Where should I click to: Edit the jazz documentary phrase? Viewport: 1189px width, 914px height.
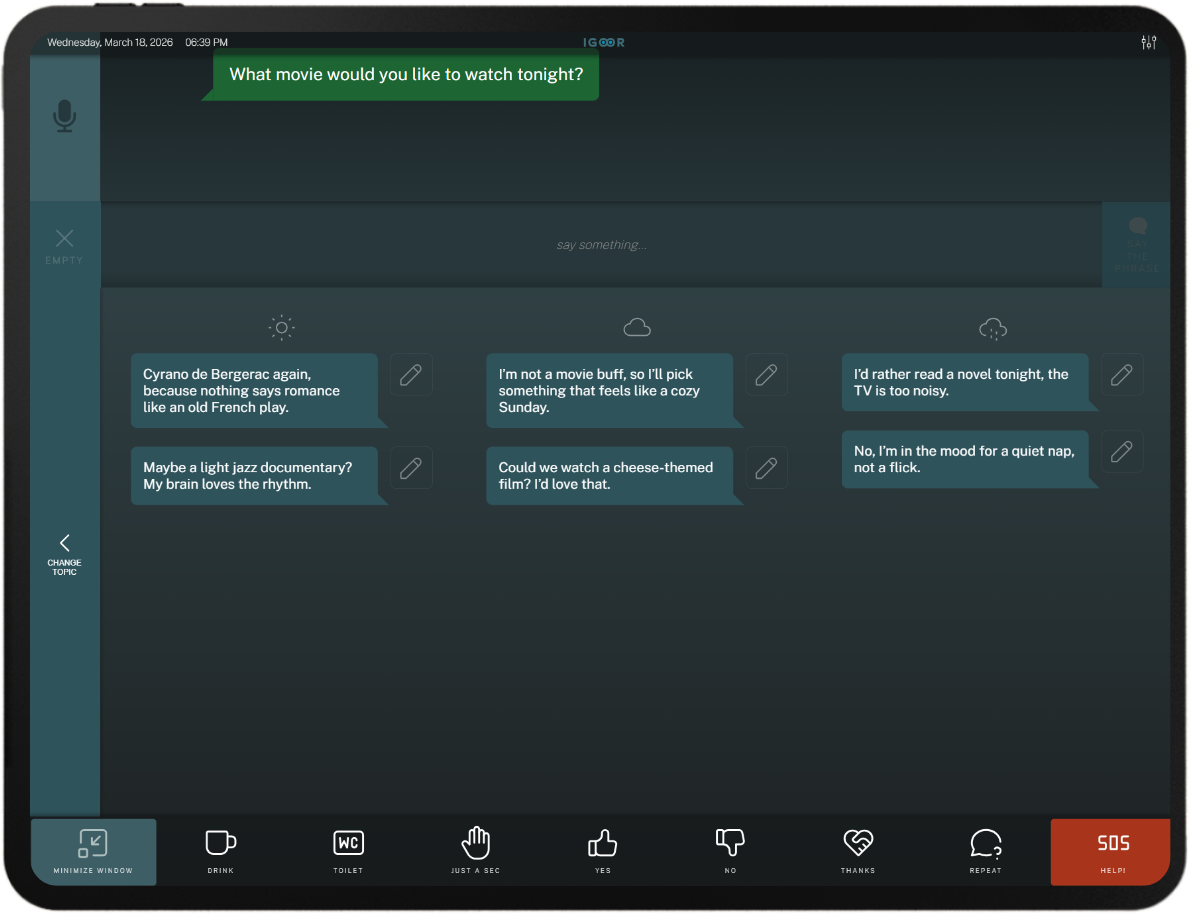pos(411,468)
